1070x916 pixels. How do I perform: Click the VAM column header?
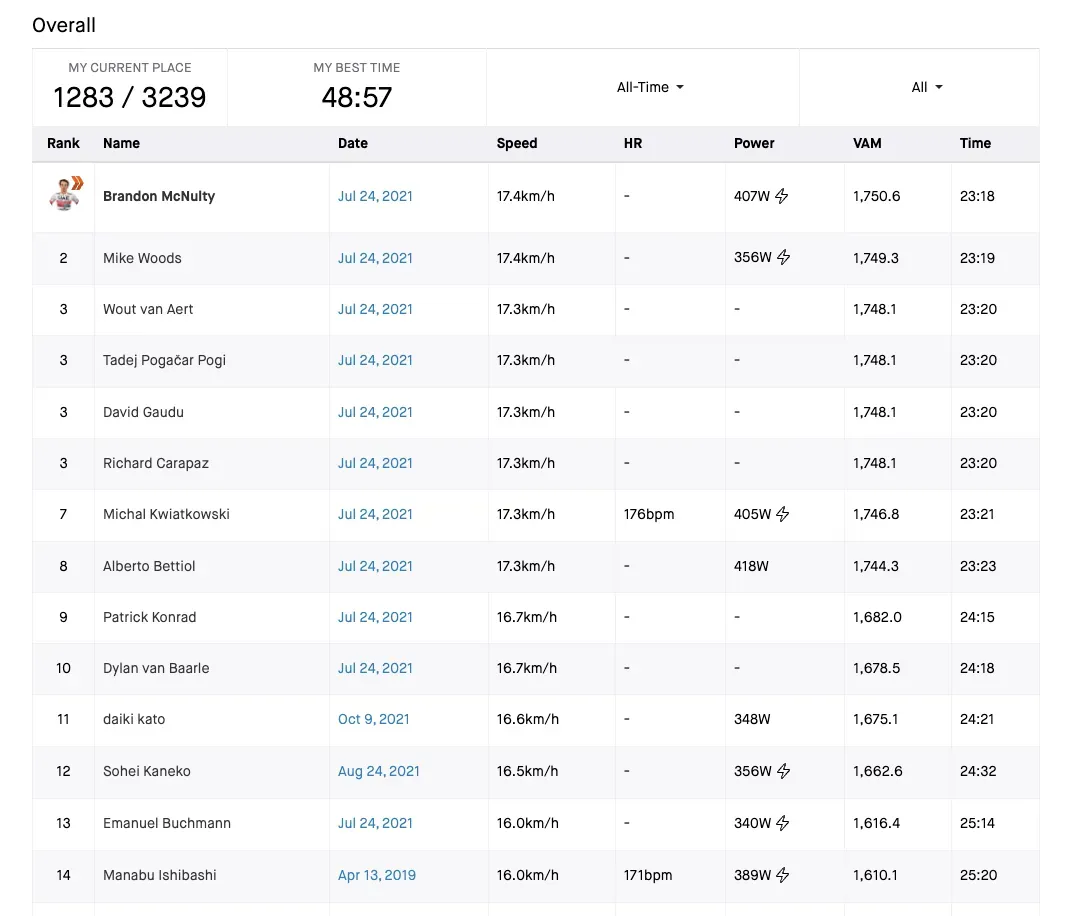click(x=867, y=143)
